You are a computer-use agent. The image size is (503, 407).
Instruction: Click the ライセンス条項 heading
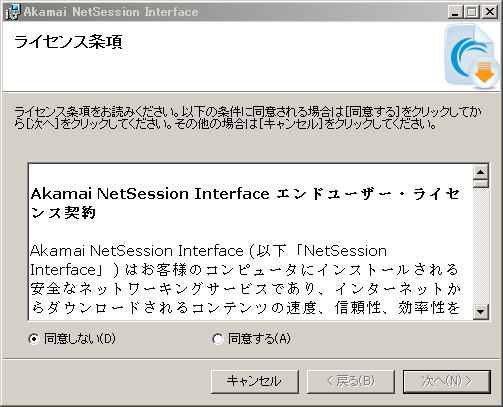pyautogui.click(x=68, y=42)
